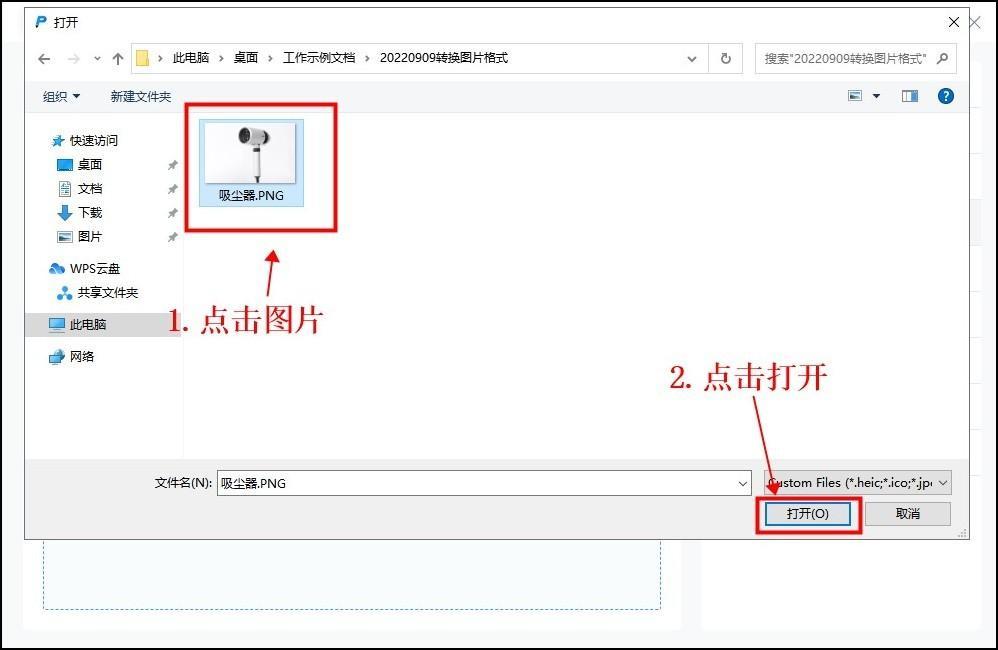Open the 组织 menu
998x650 pixels.
[61, 97]
